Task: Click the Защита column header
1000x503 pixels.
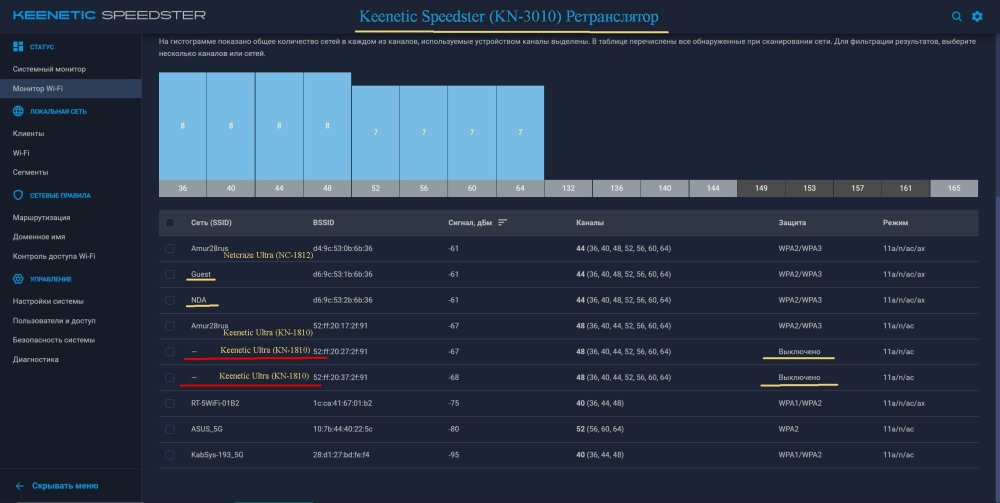Action: (x=792, y=222)
